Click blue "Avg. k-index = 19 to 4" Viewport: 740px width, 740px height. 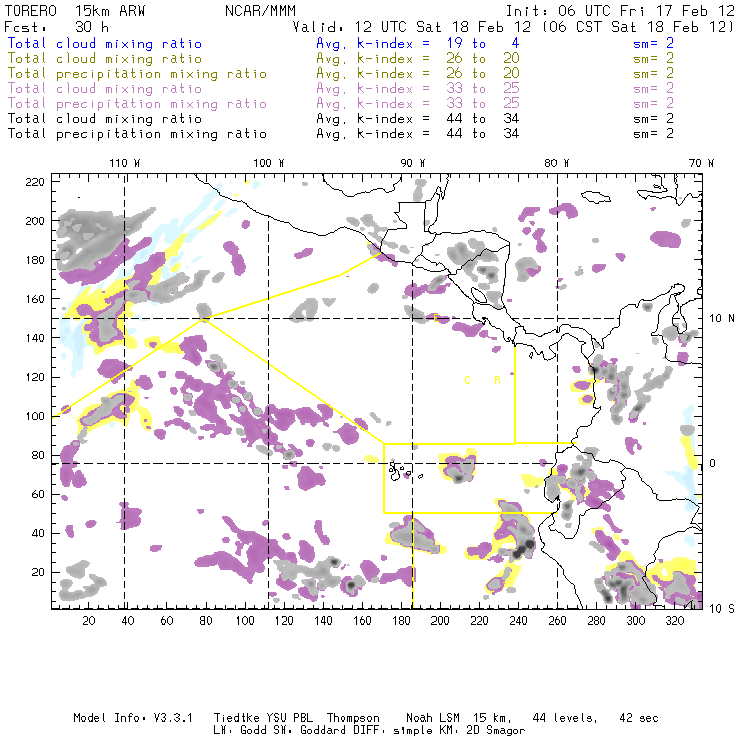point(418,43)
